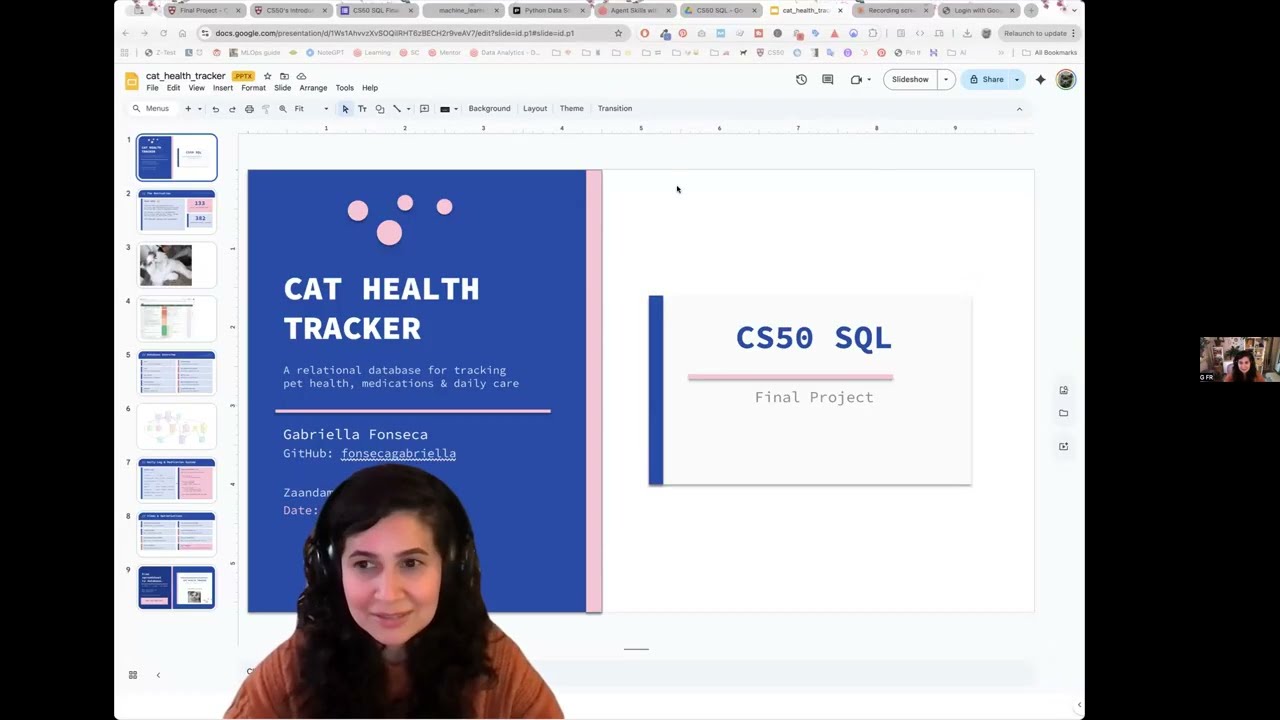The height and width of the screenshot is (720, 1280).
Task: Click the CS50 SQL slide title text
Action: 813,338
